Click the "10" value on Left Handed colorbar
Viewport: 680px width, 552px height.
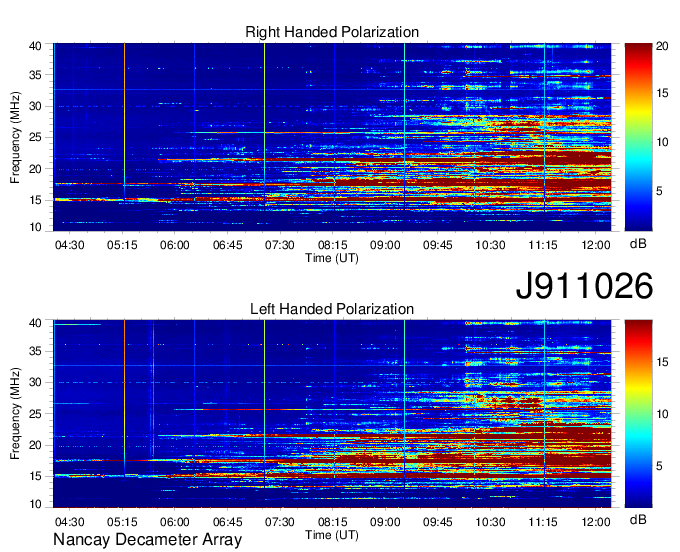(x=662, y=414)
